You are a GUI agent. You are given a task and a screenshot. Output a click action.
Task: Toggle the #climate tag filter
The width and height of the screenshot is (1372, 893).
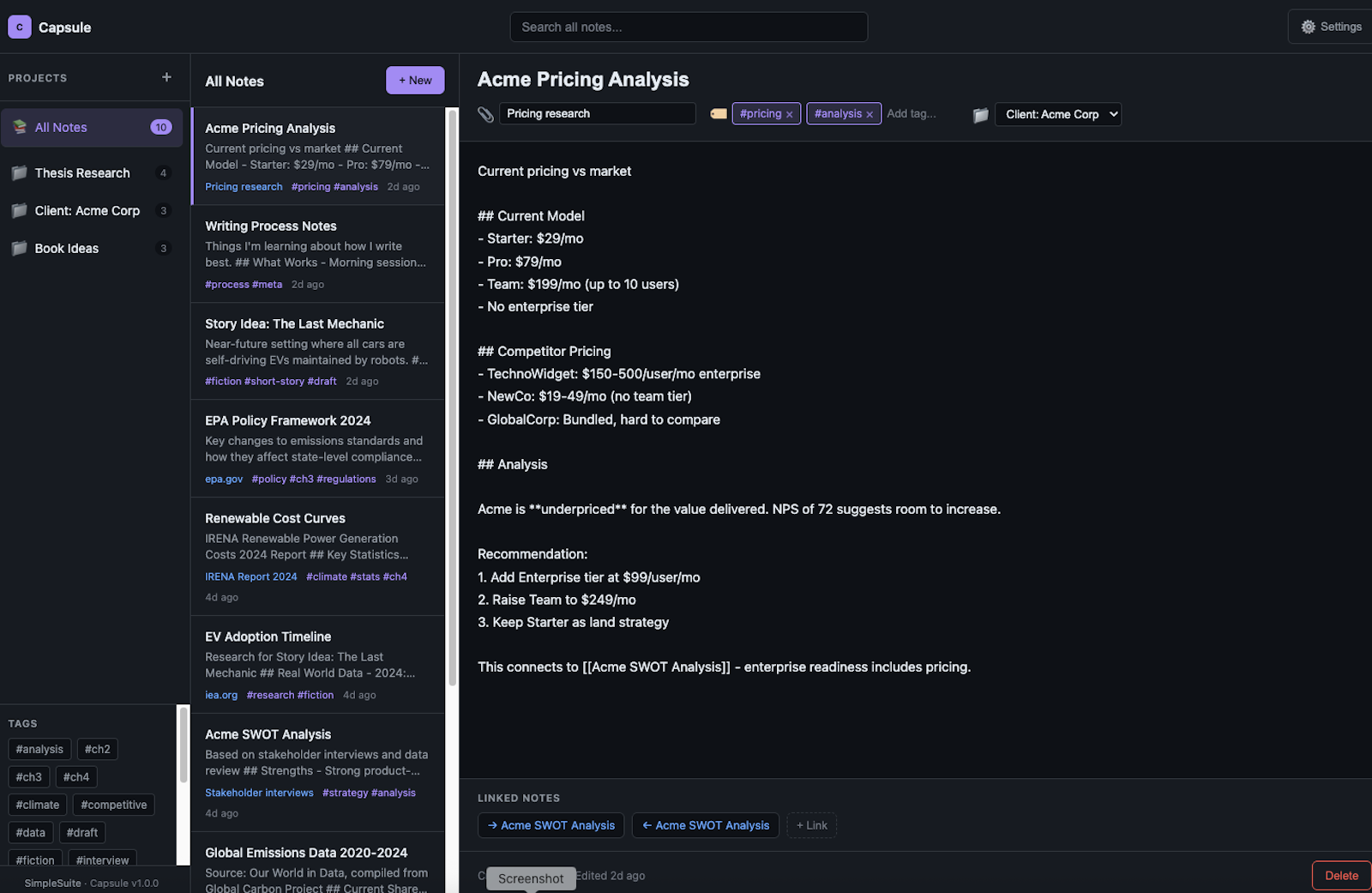(x=37, y=804)
